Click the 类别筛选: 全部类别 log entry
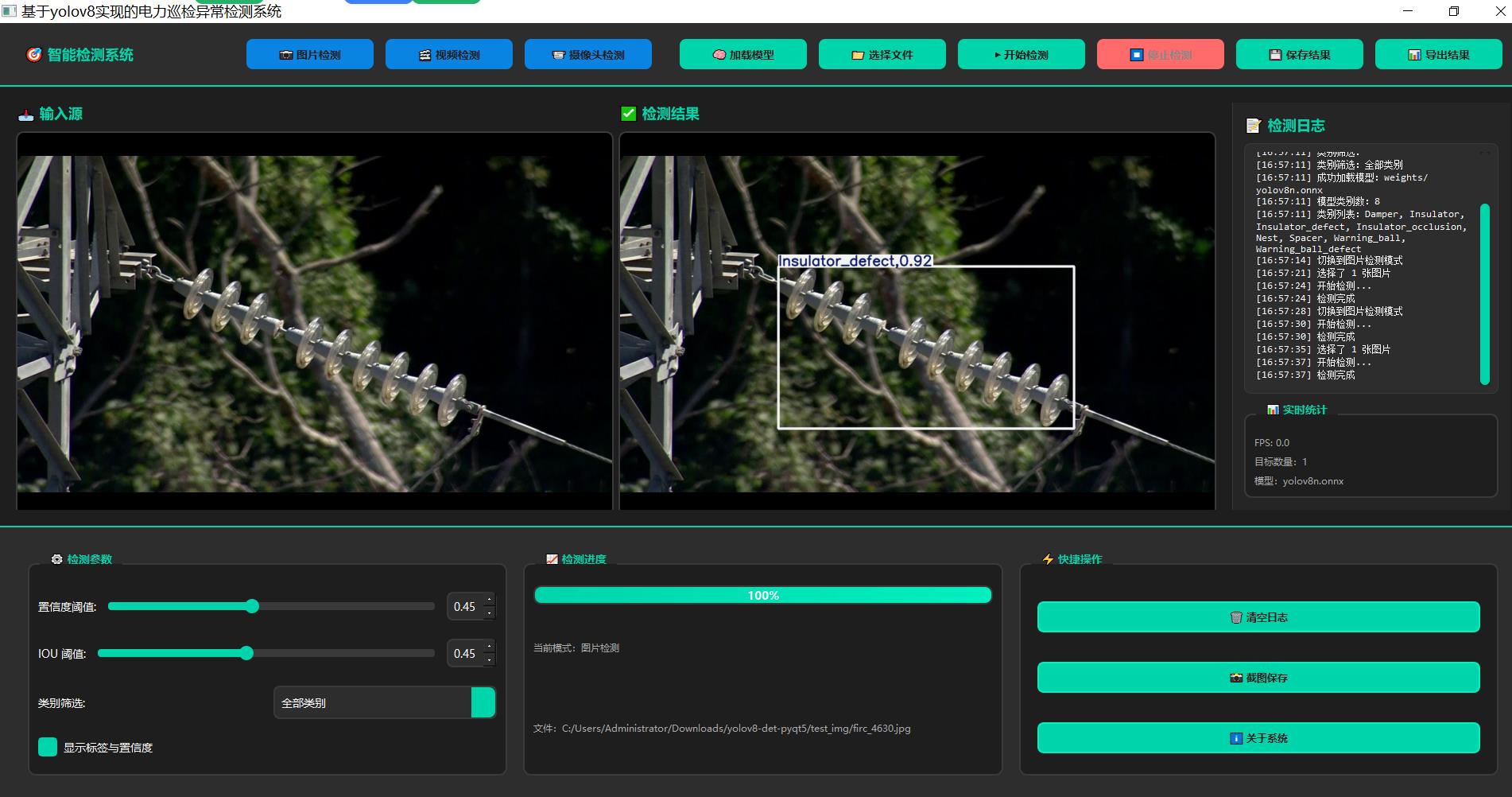This screenshot has height=797, width=1512. (x=1329, y=165)
